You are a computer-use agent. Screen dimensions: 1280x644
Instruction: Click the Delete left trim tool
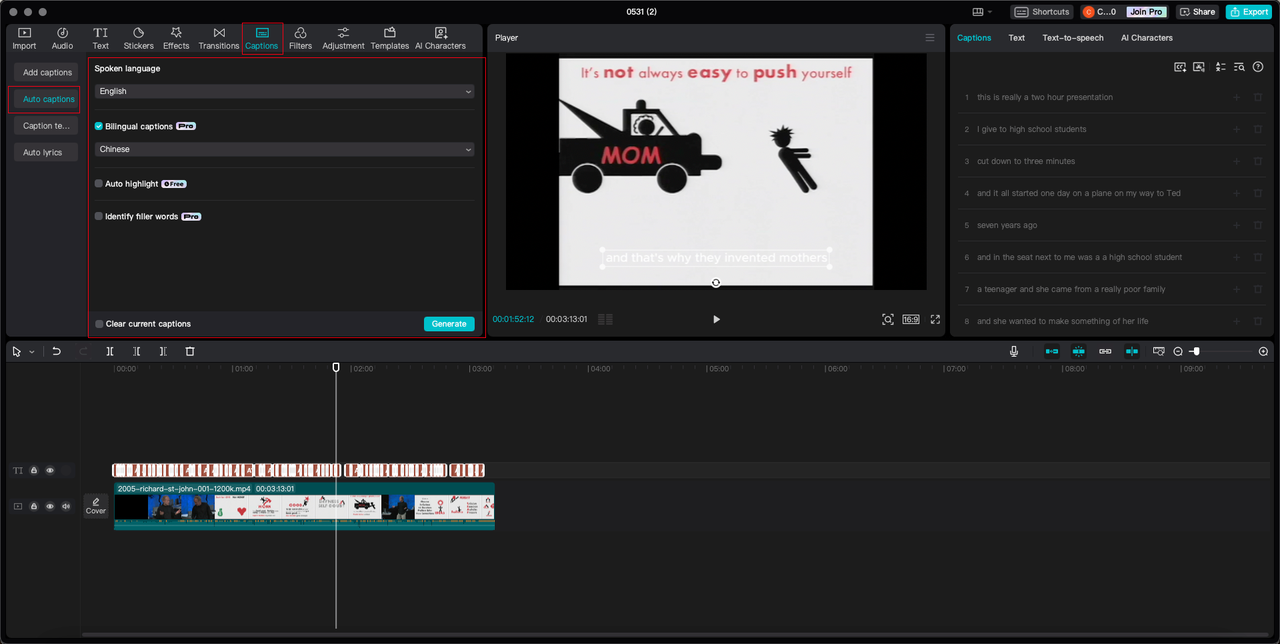136,351
